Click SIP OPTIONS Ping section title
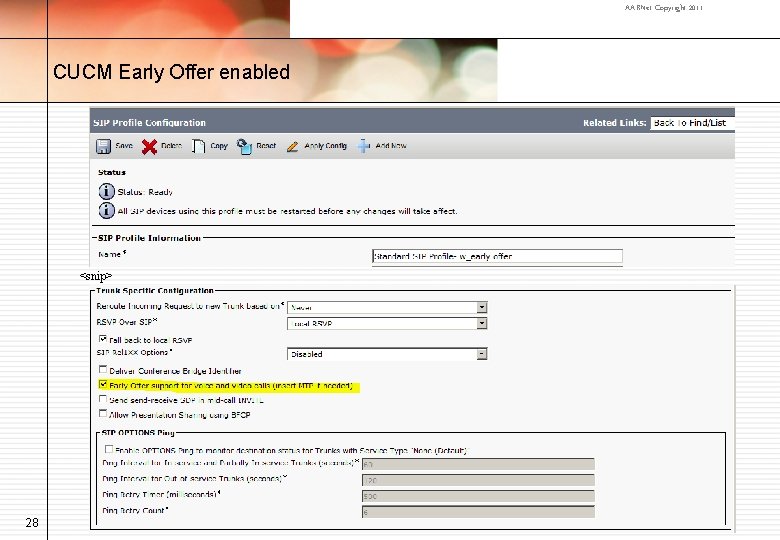Viewport: 780px width, 540px height. (138, 433)
